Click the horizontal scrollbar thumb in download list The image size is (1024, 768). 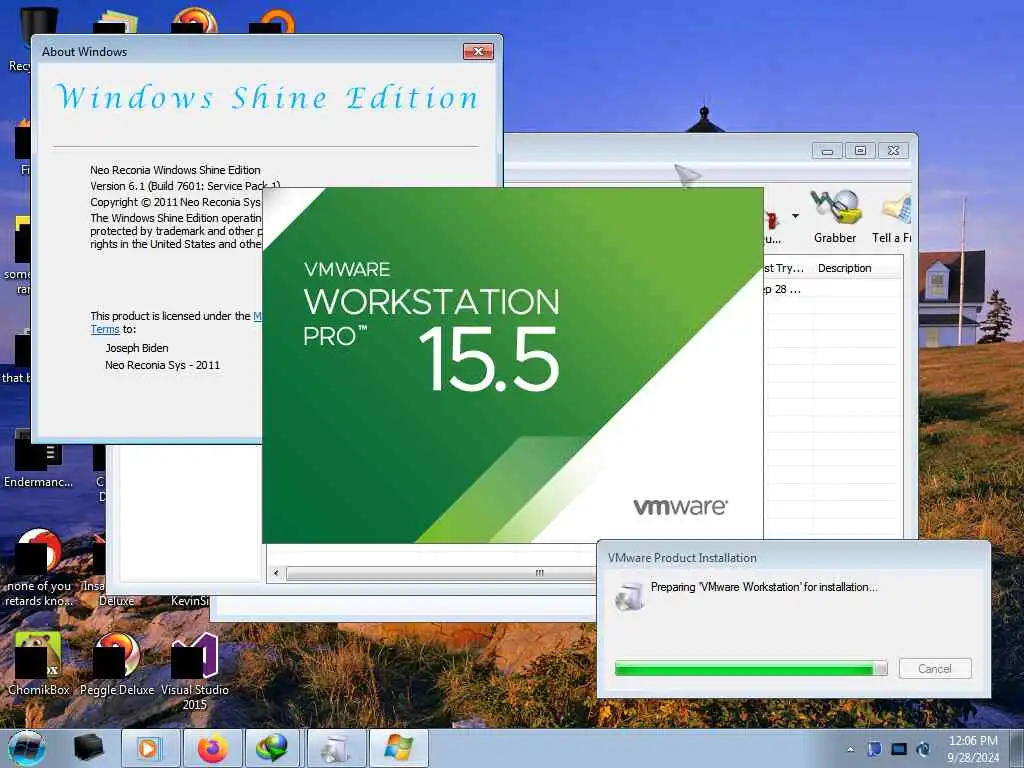tap(441, 573)
